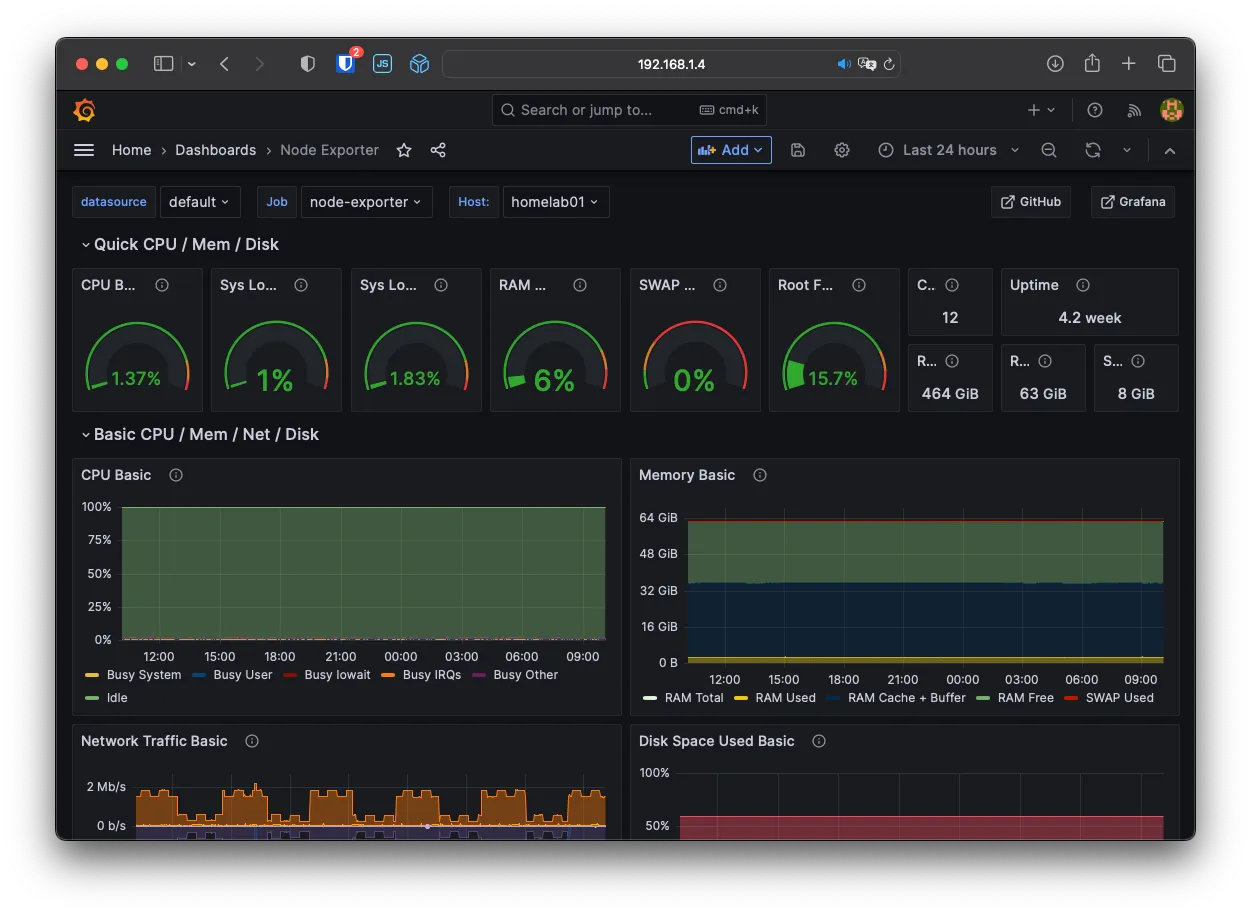Screen dimensions: 1251x914
Task: Show info for Network Traffic Basic panel
Action: point(252,741)
